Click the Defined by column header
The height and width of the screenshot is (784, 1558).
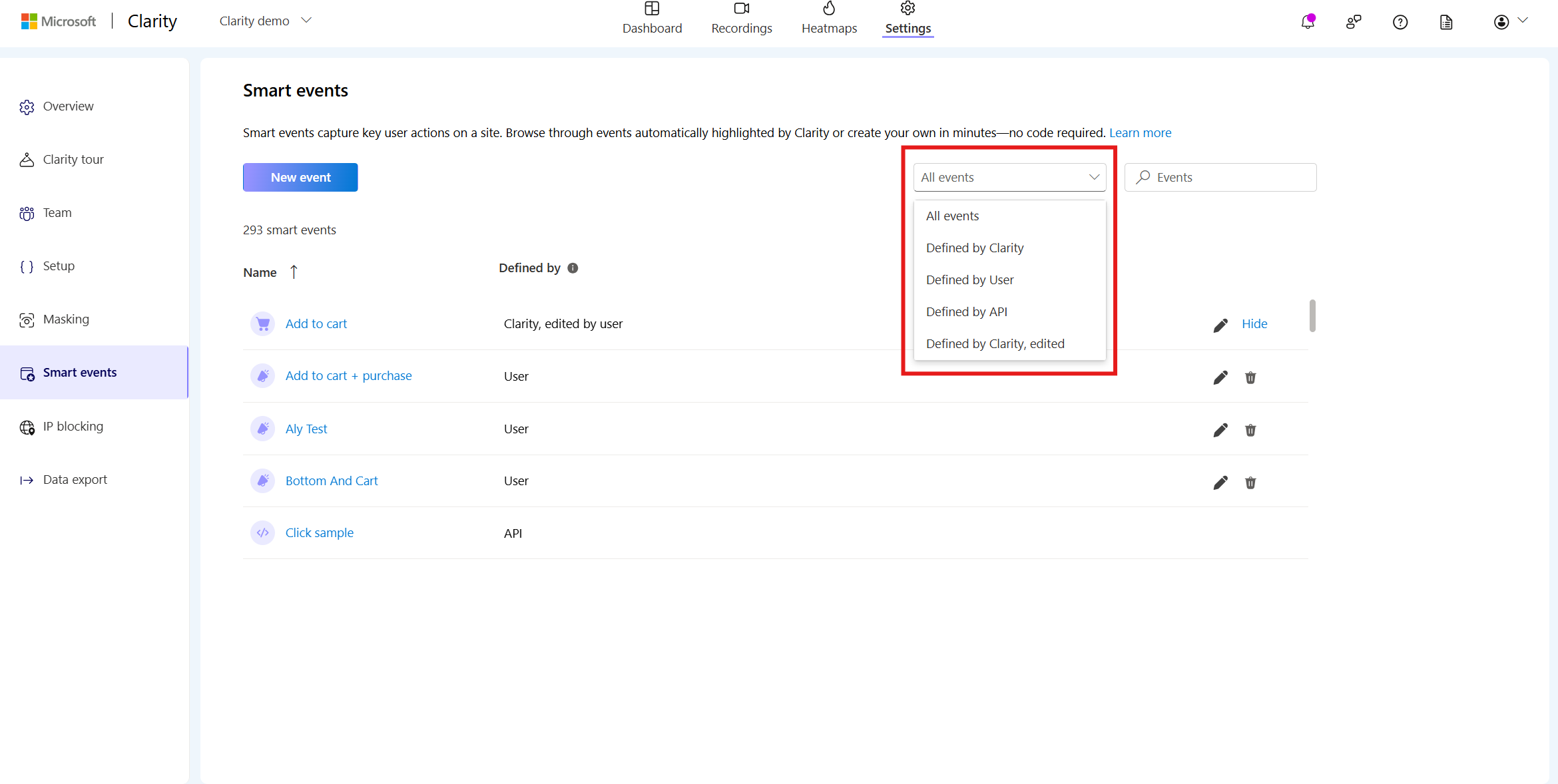(x=529, y=268)
